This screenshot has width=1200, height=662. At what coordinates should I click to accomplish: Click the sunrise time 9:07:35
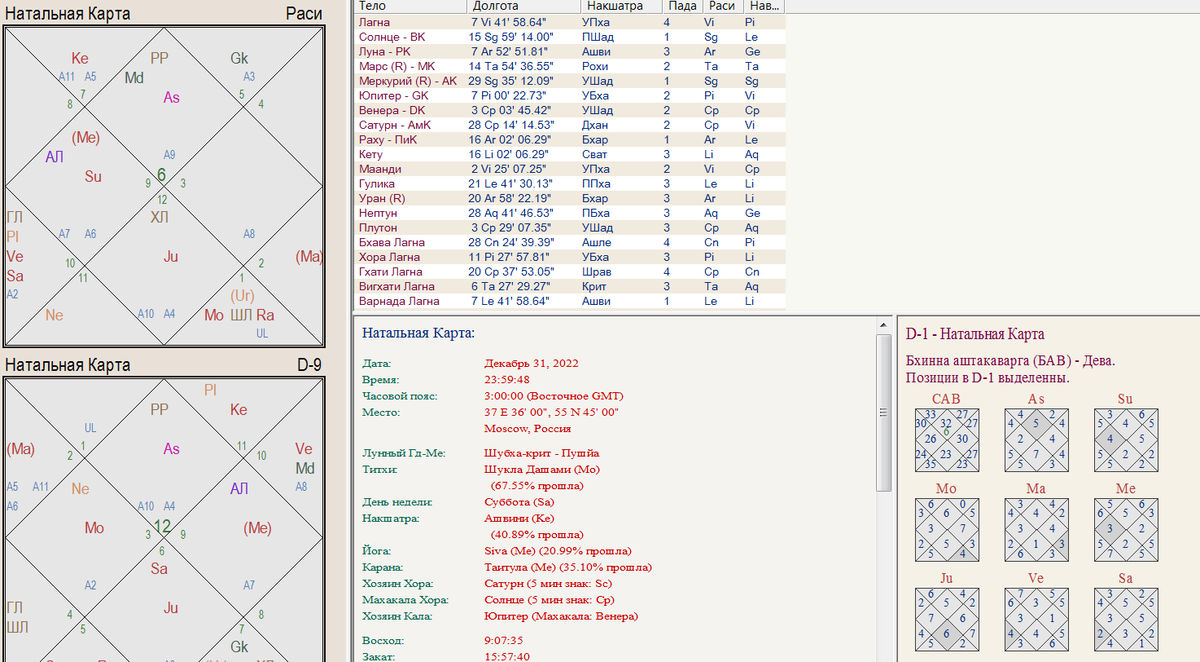[505, 640]
